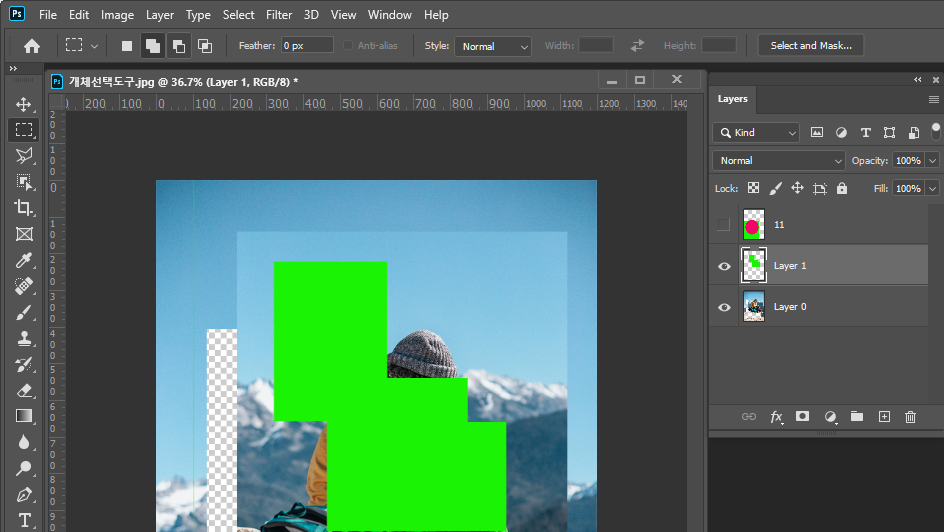Click the Opacity 100% field
This screenshot has width=944, height=532.
click(908, 161)
